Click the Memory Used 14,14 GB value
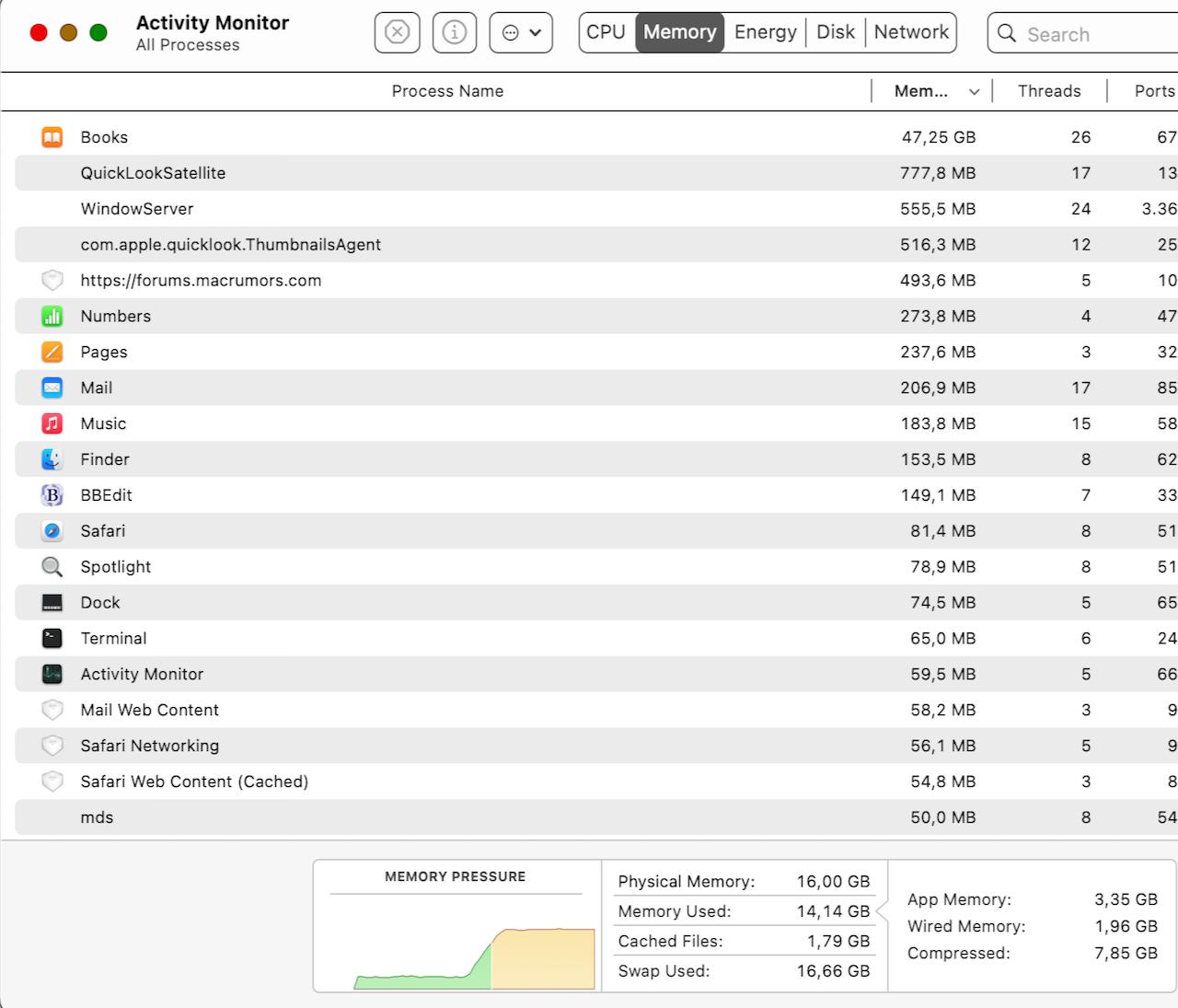1178x1008 pixels. pos(833,911)
